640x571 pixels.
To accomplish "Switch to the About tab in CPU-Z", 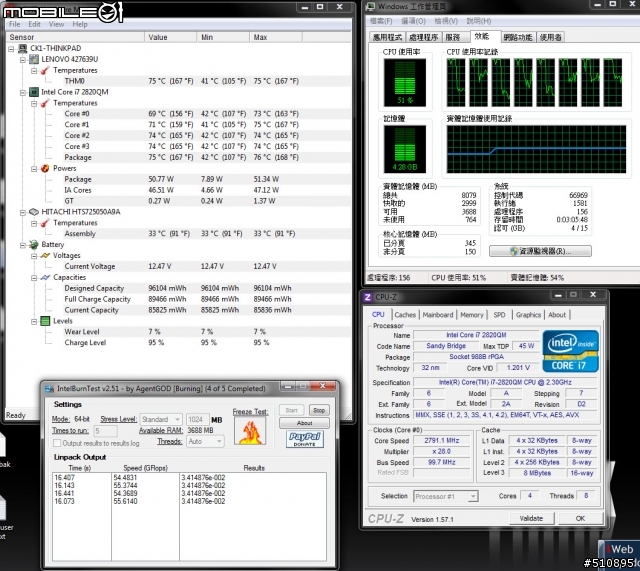I will 557,315.
